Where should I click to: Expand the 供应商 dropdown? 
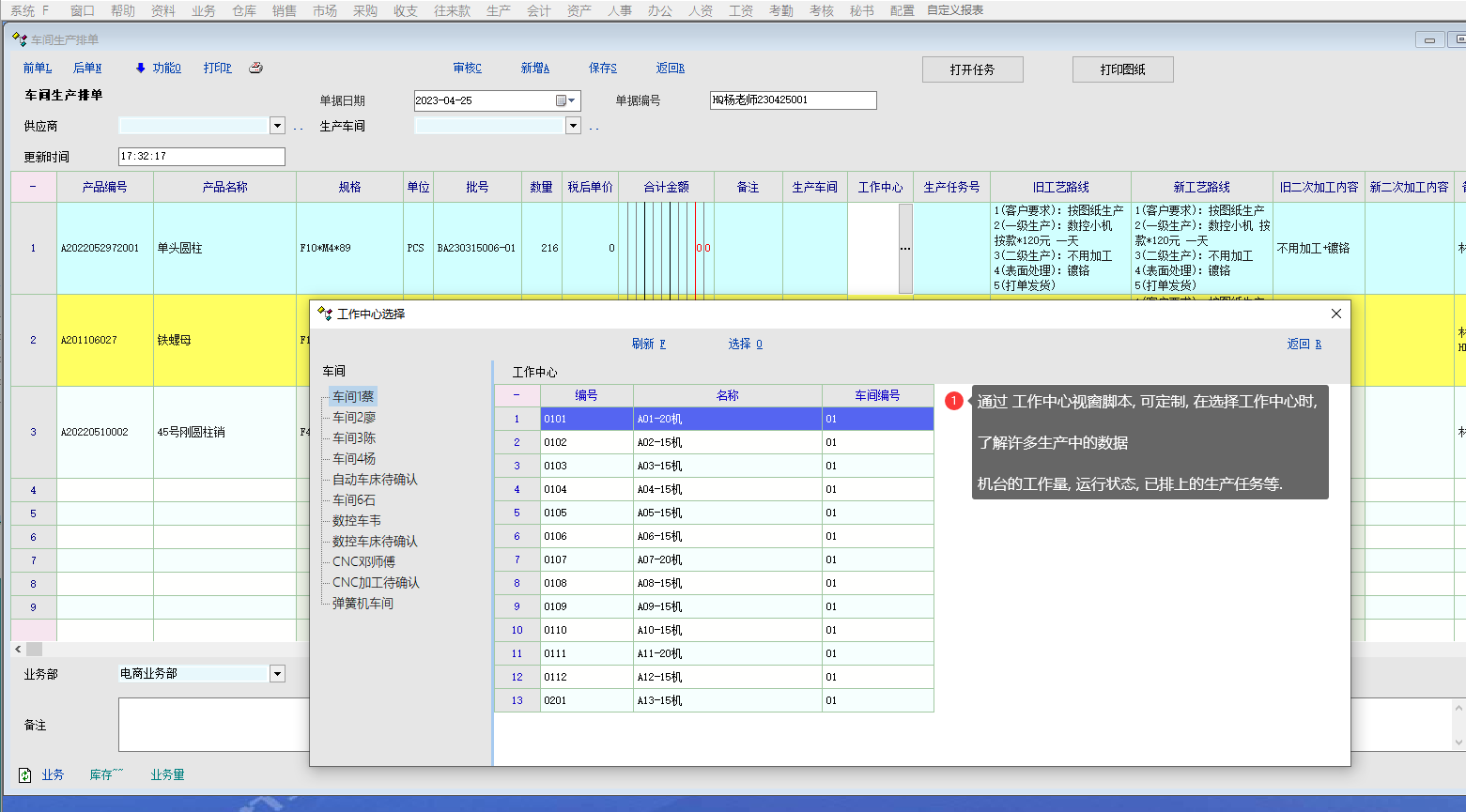[x=277, y=126]
